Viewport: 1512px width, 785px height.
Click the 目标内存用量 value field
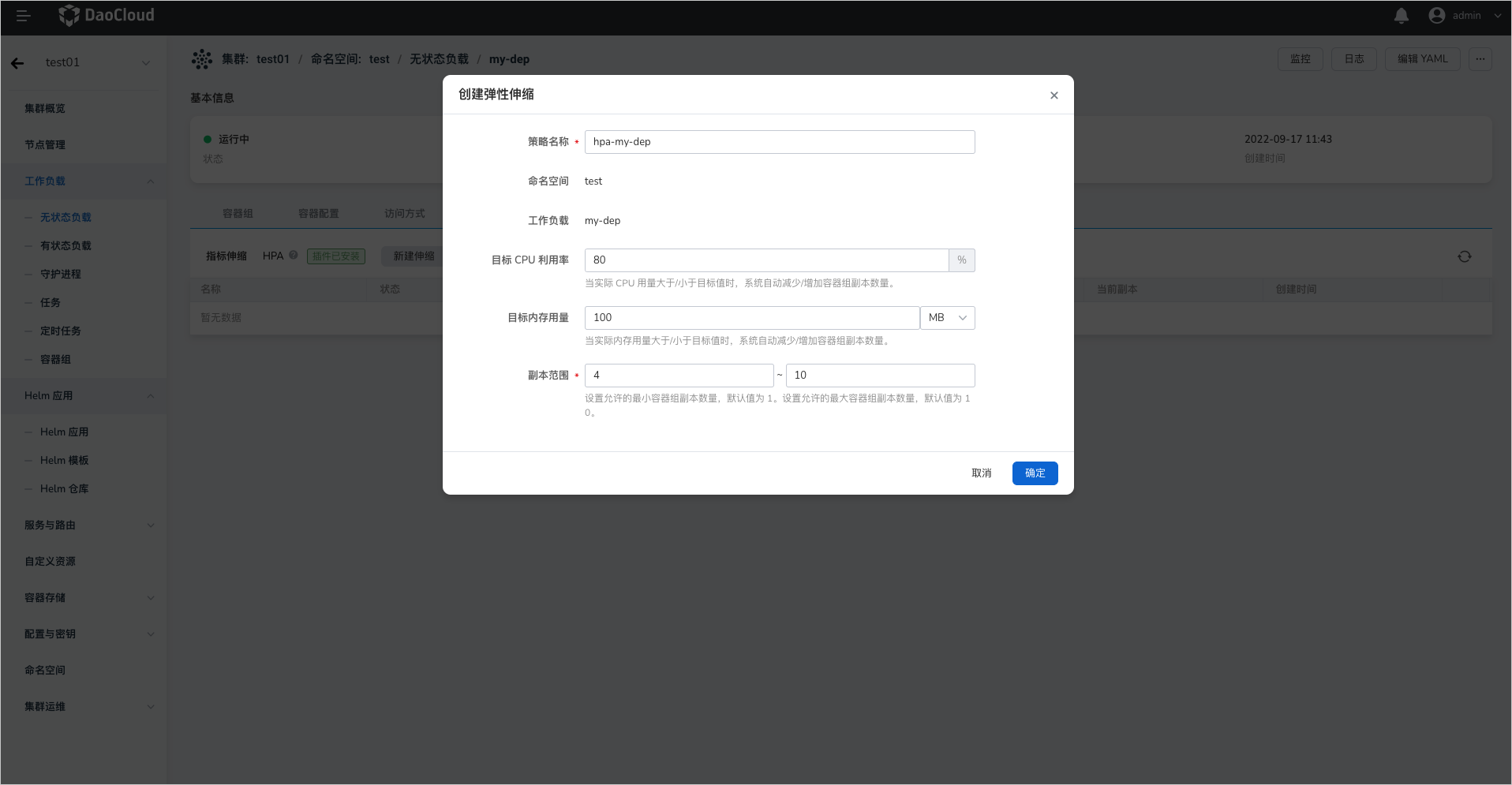pyautogui.click(x=752, y=318)
